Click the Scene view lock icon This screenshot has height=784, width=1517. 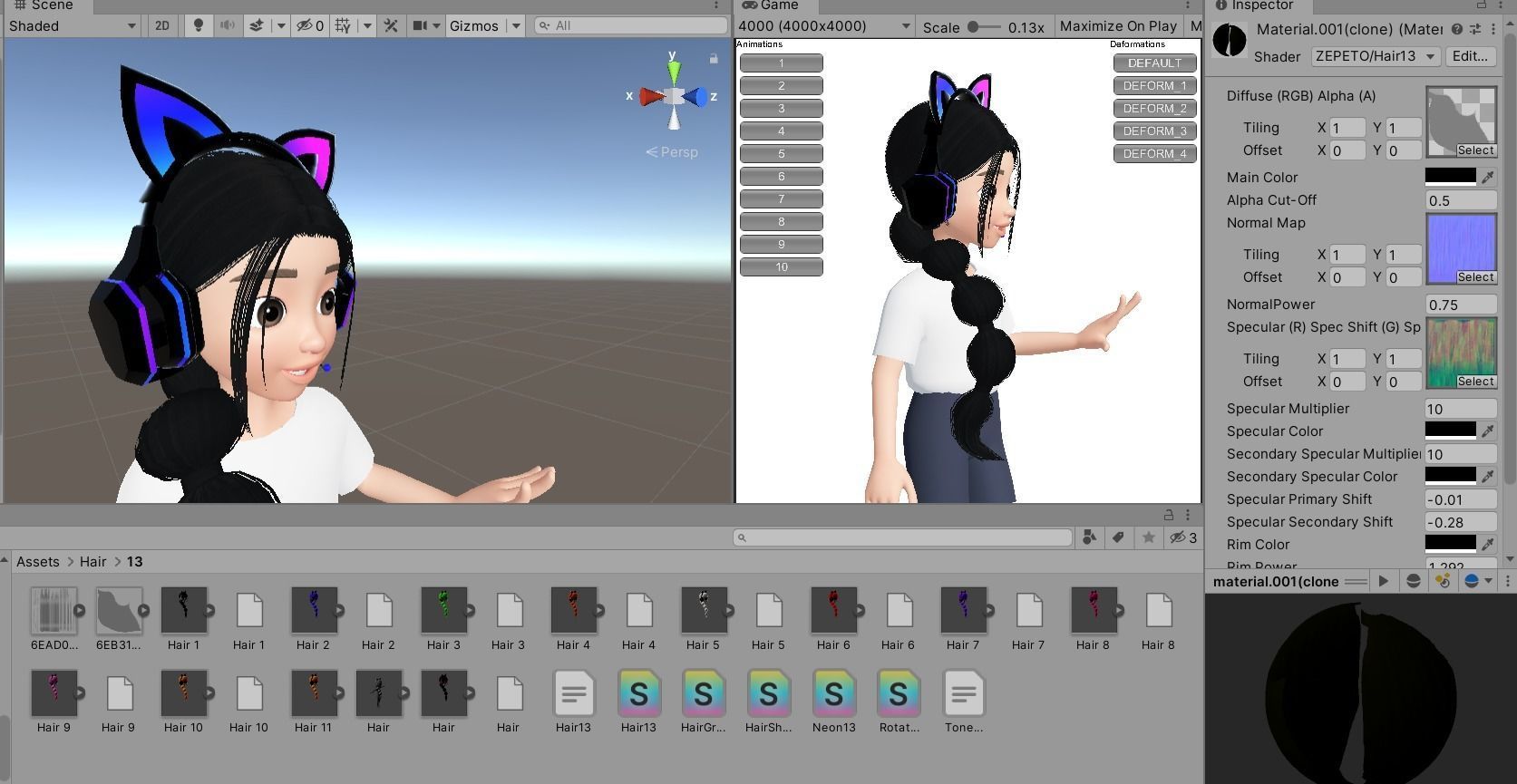coord(714,59)
